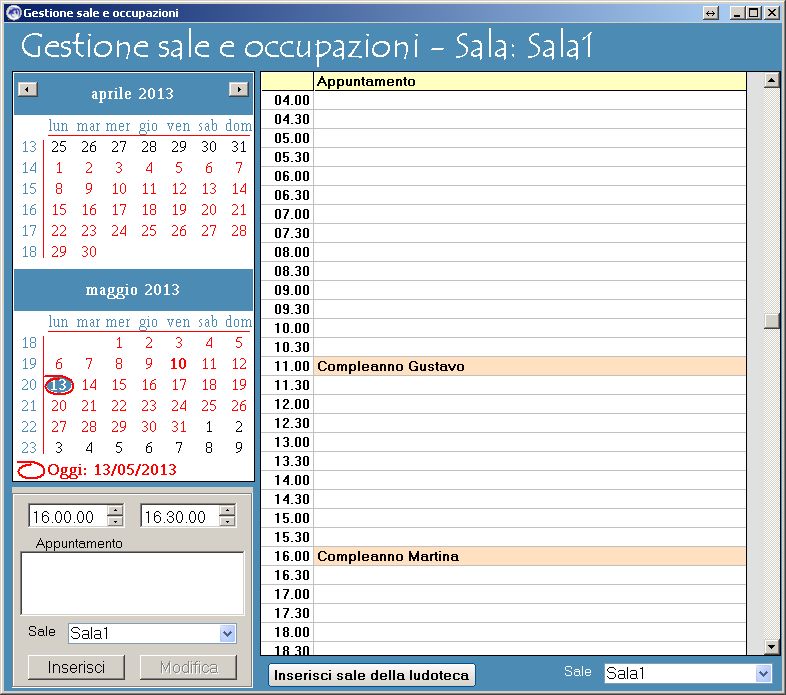This screenshot has width=786, height=695.
Task: Click the maggio 2013 month title
Action: tap(132, 290)
